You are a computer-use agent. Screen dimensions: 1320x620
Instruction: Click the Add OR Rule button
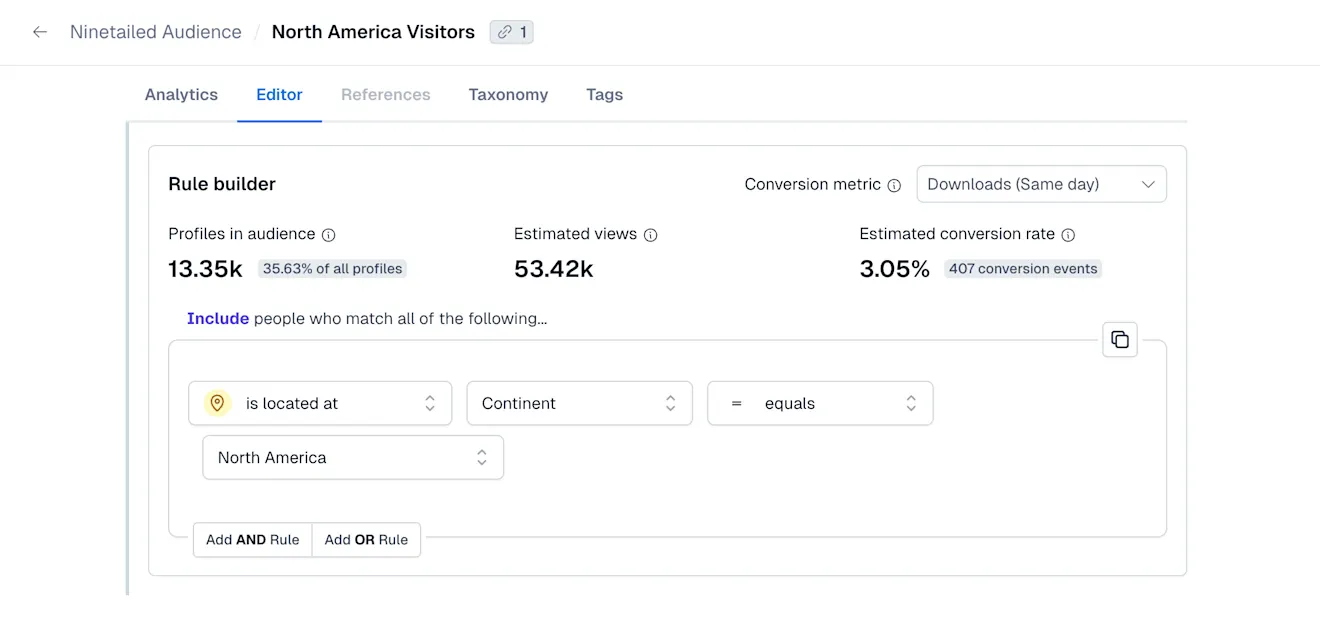366,540
